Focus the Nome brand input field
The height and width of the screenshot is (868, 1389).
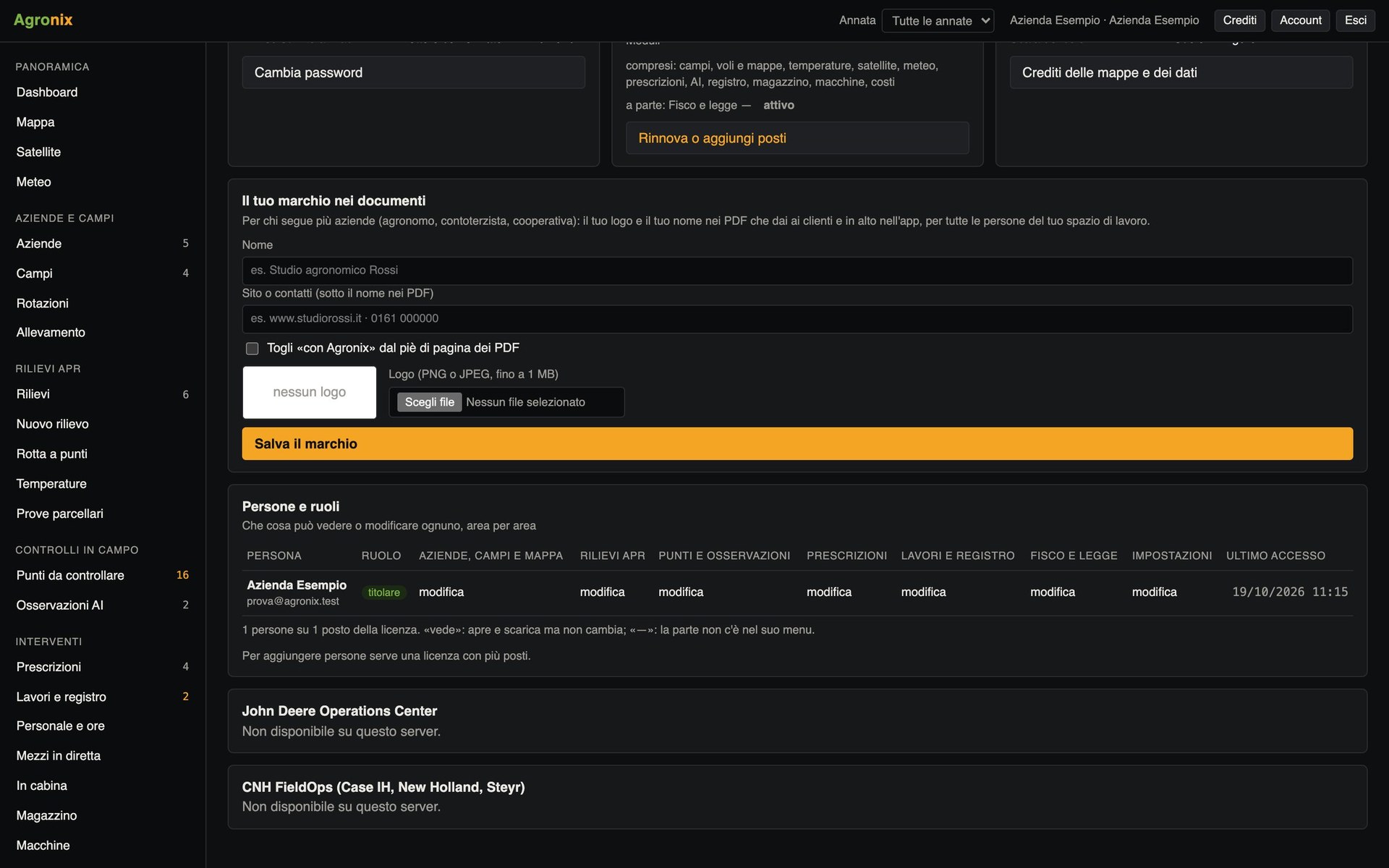pos(797,271)
